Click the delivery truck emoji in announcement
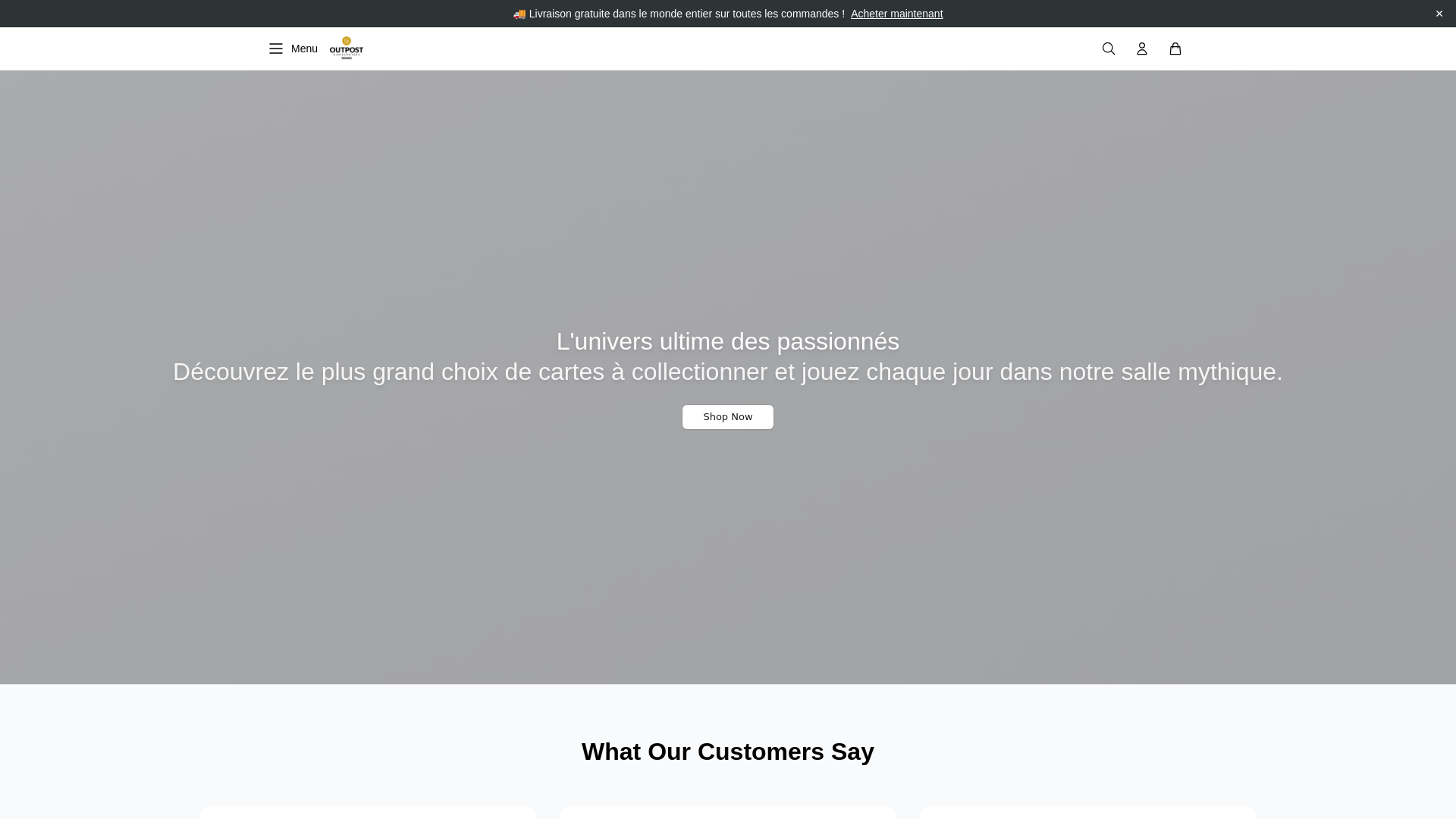1456x819 pixels. 519,14
